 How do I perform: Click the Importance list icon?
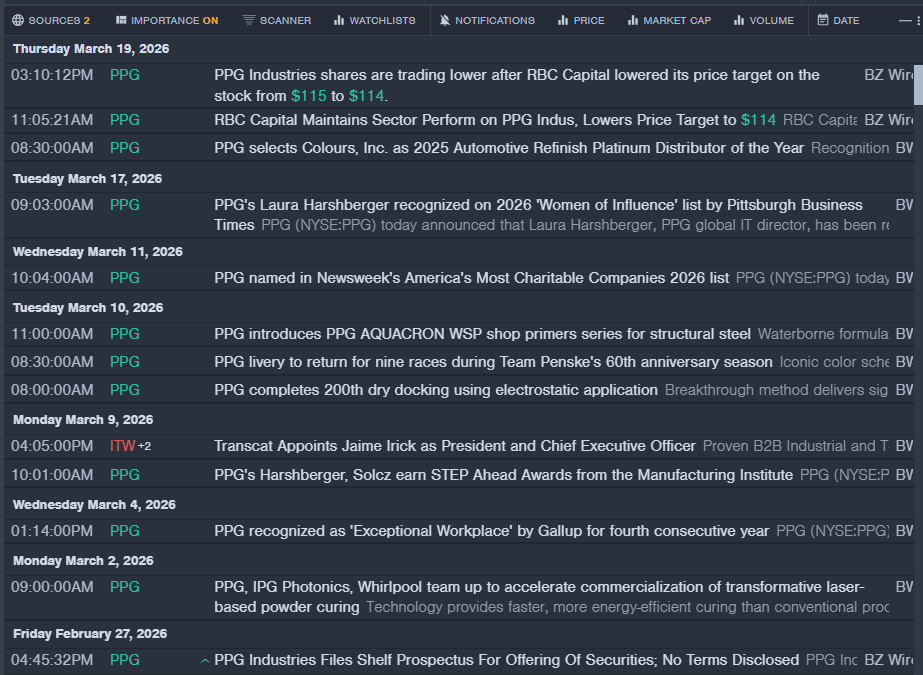121,21
